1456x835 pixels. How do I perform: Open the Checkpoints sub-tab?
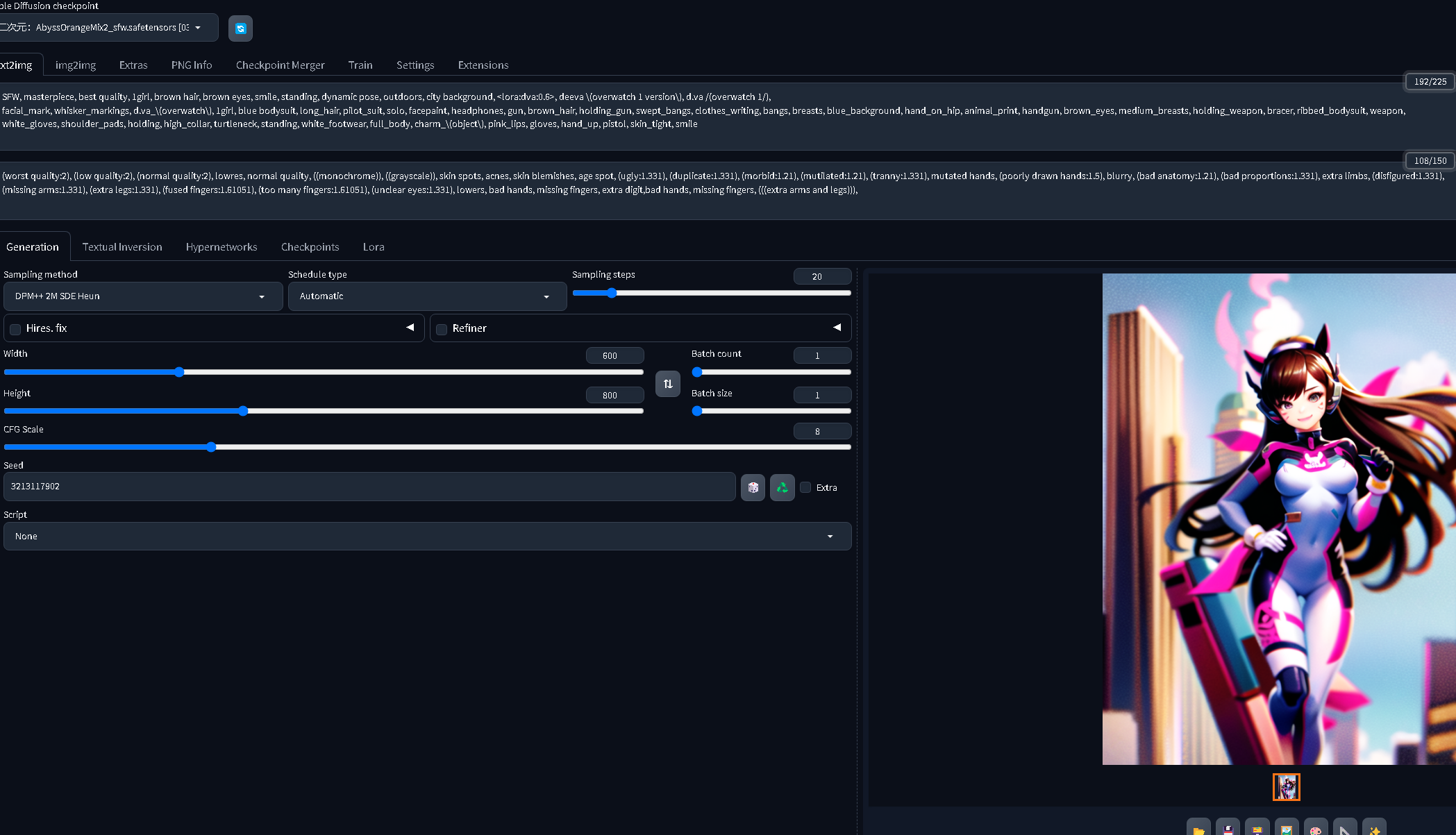coord(310,247)
